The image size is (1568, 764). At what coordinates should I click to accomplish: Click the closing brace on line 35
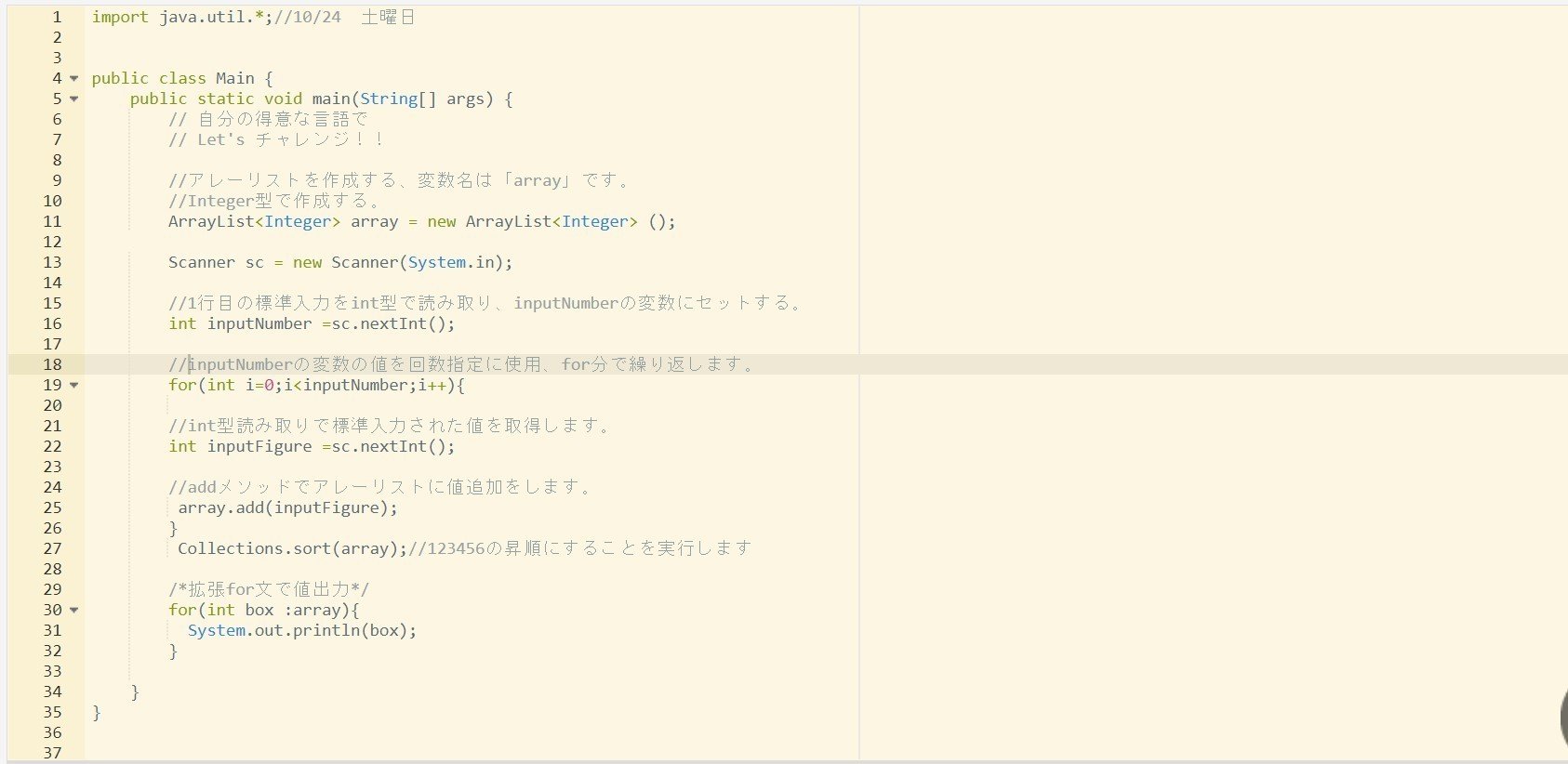pyautogui.click(x=97, y=713)
